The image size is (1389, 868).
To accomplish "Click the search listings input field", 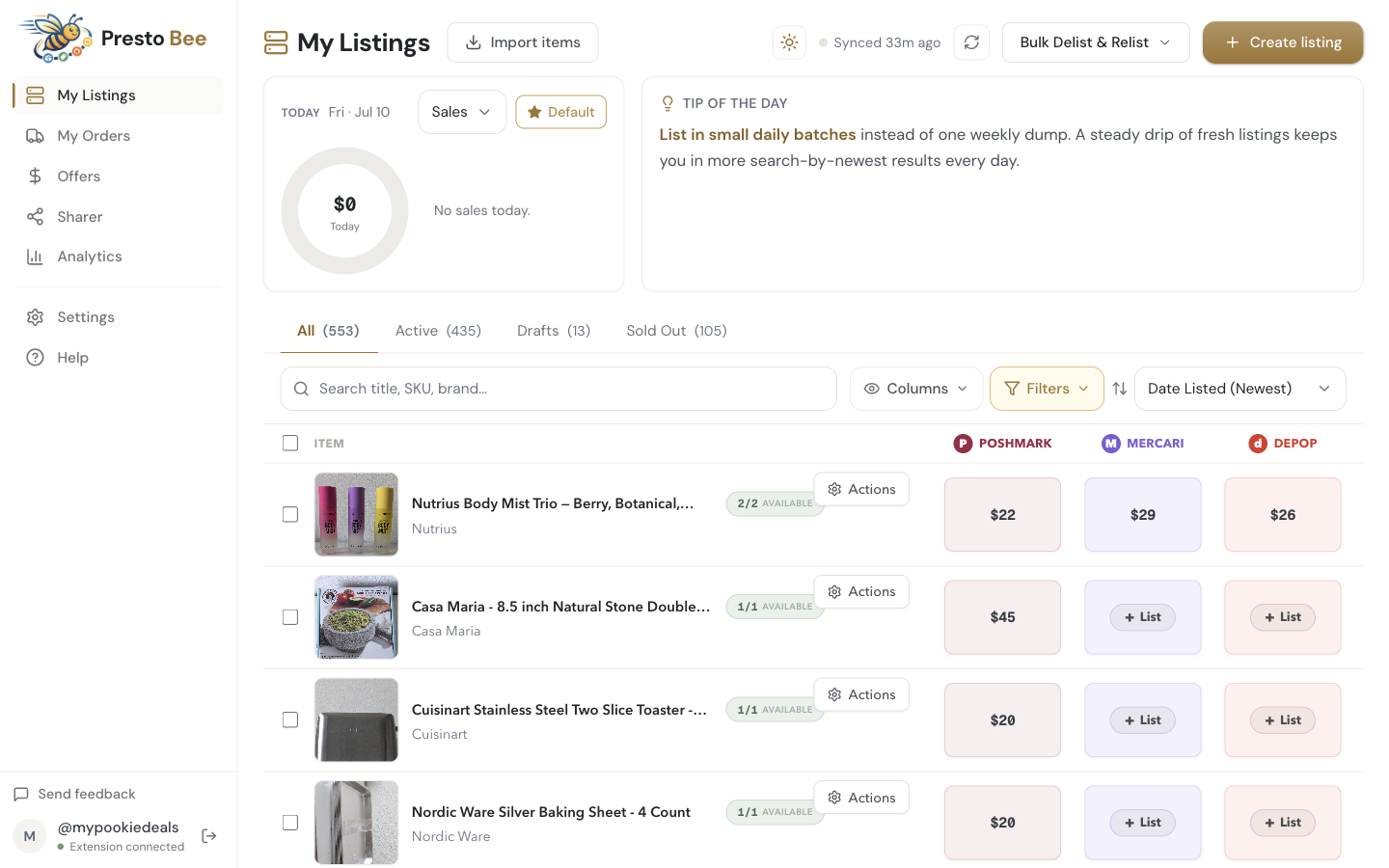I will coord(558,389).
